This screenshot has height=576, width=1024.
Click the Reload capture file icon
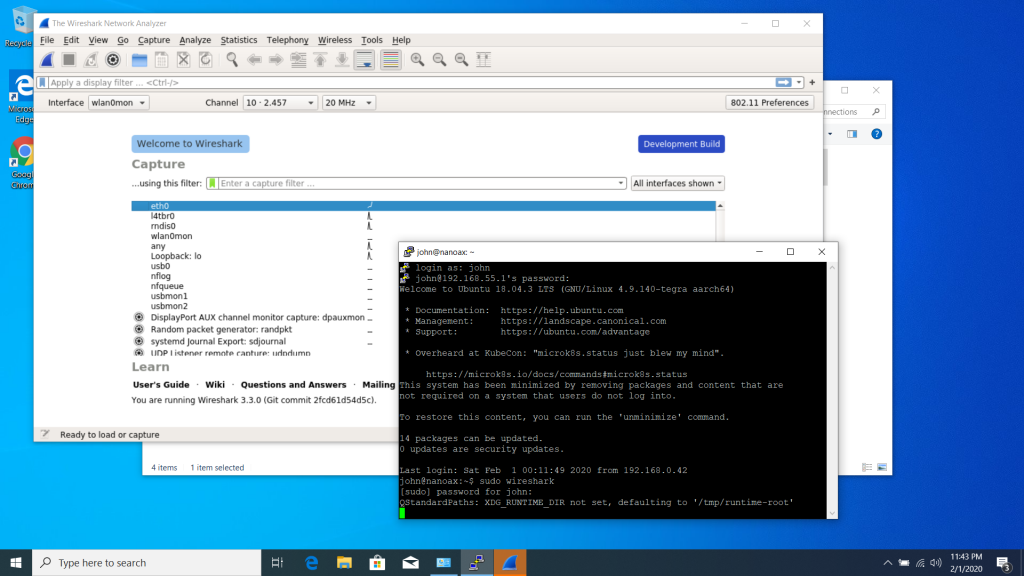(x=206, y=60)
